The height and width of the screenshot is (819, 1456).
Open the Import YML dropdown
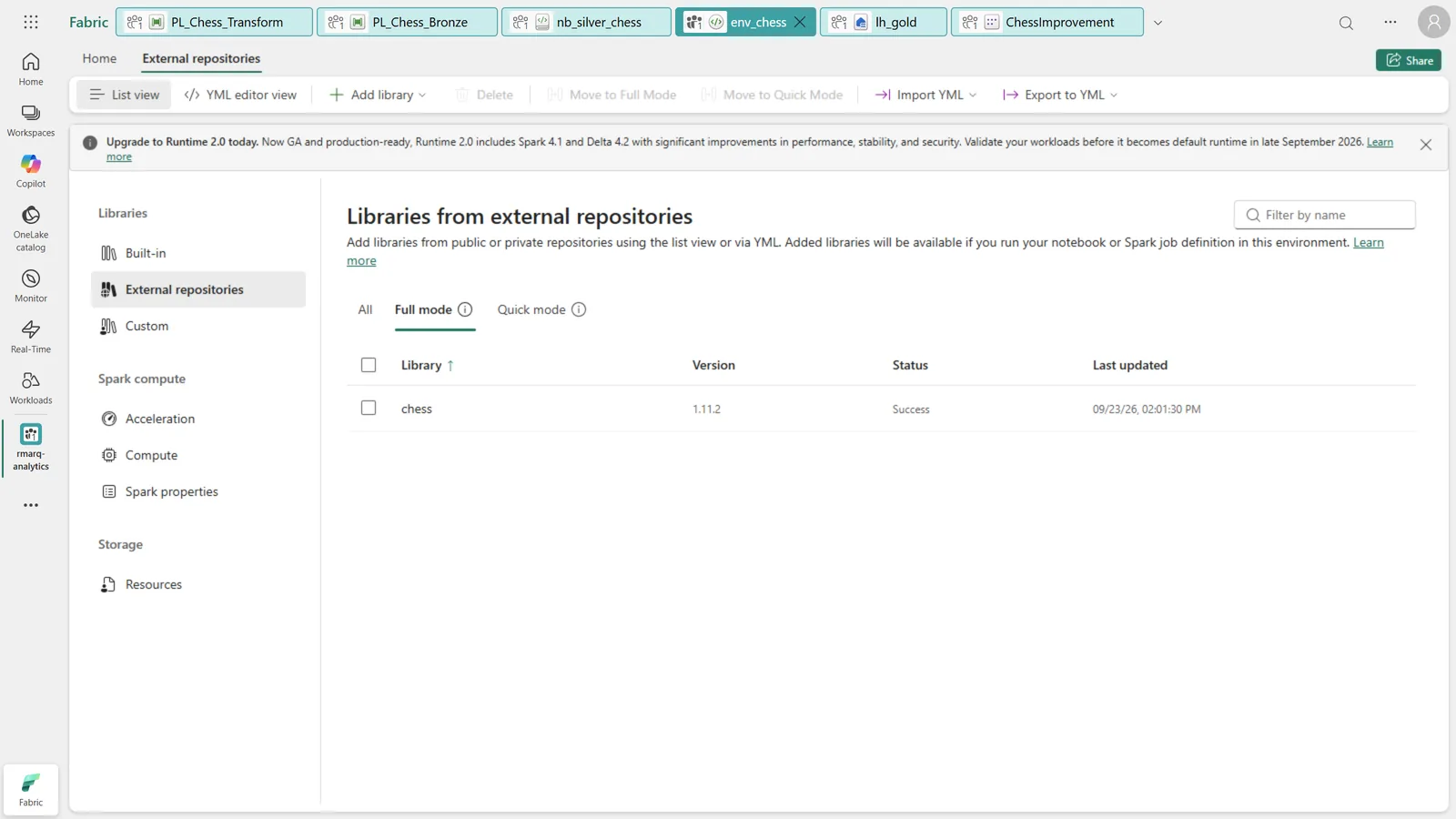pyautogui.click(x=925, y=95)
